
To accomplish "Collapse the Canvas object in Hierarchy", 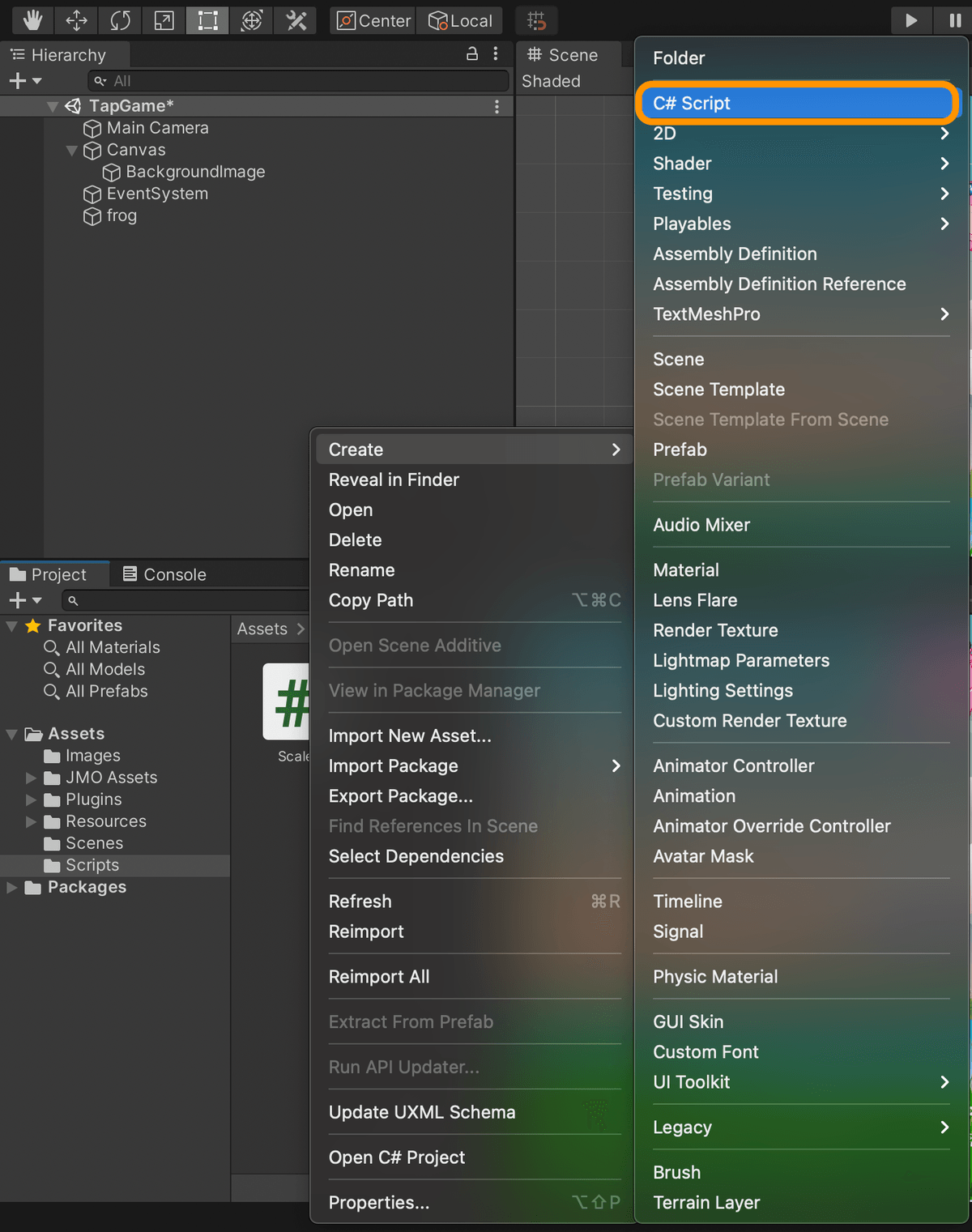I will pyautogui.click(x=72, y=151).
